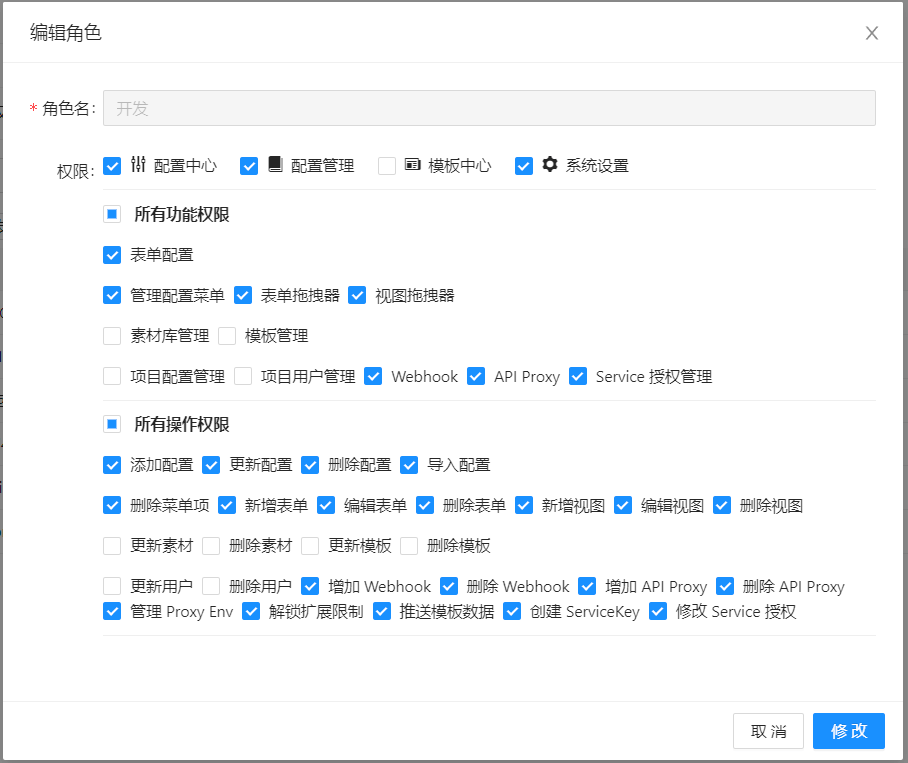Screen dimensions: 908x763
Task: Close the 编辑角色 dialog with X
Action: click(x=872, y=33)
